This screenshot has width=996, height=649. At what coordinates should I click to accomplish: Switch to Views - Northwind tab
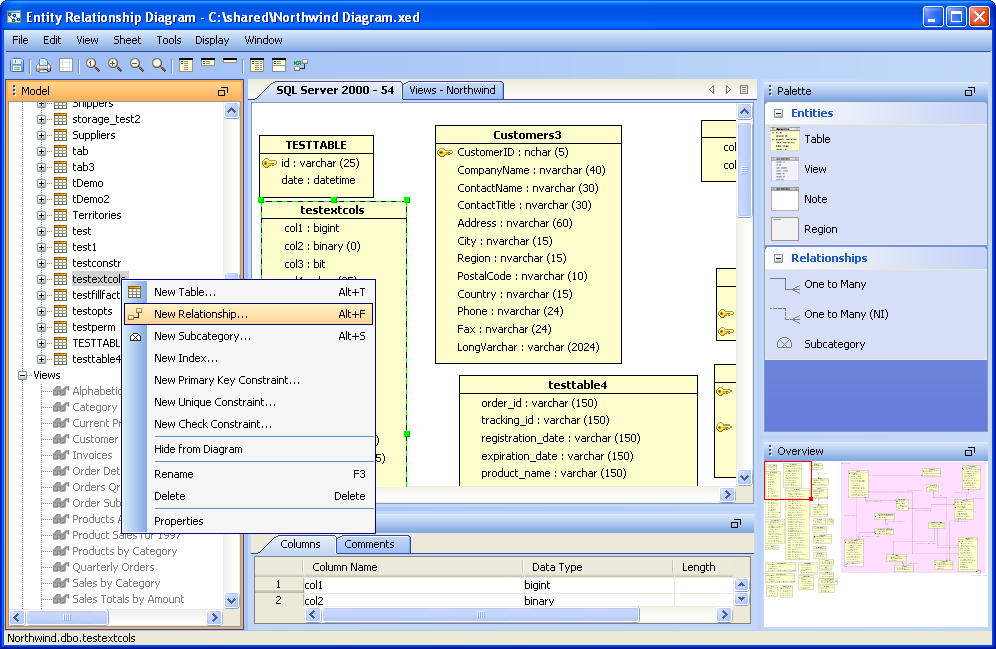coord(452,90)
